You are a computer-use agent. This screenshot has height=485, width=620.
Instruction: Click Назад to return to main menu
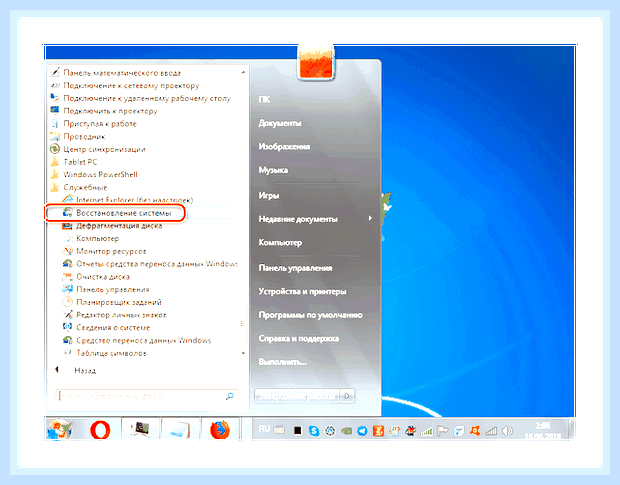coord(76,370)
